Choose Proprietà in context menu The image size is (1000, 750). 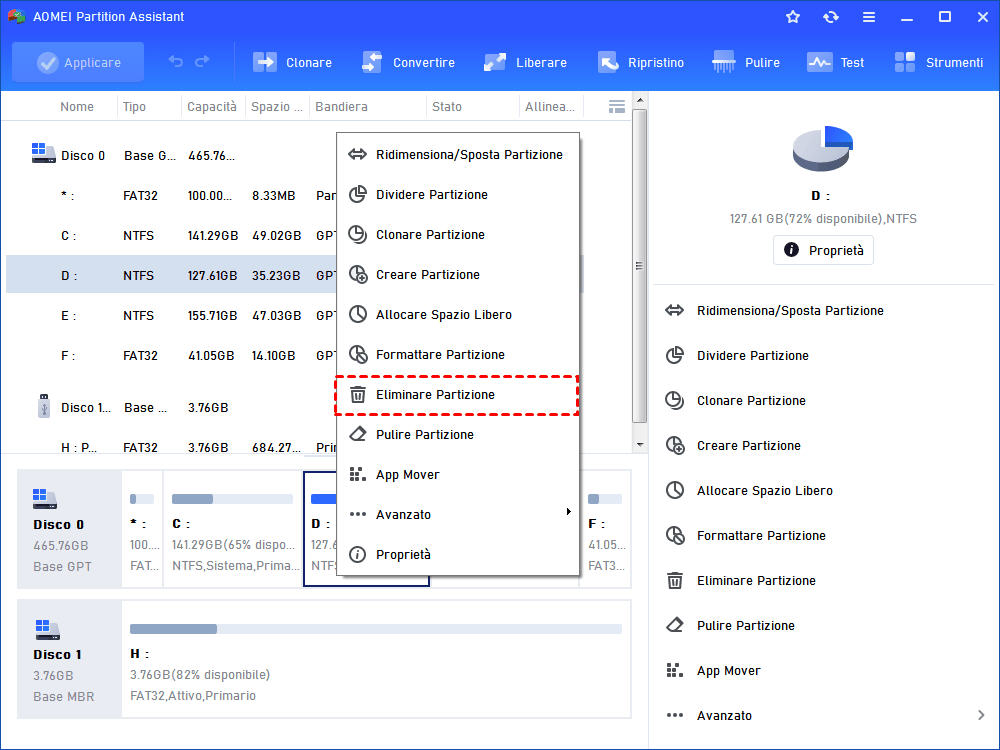458,555
